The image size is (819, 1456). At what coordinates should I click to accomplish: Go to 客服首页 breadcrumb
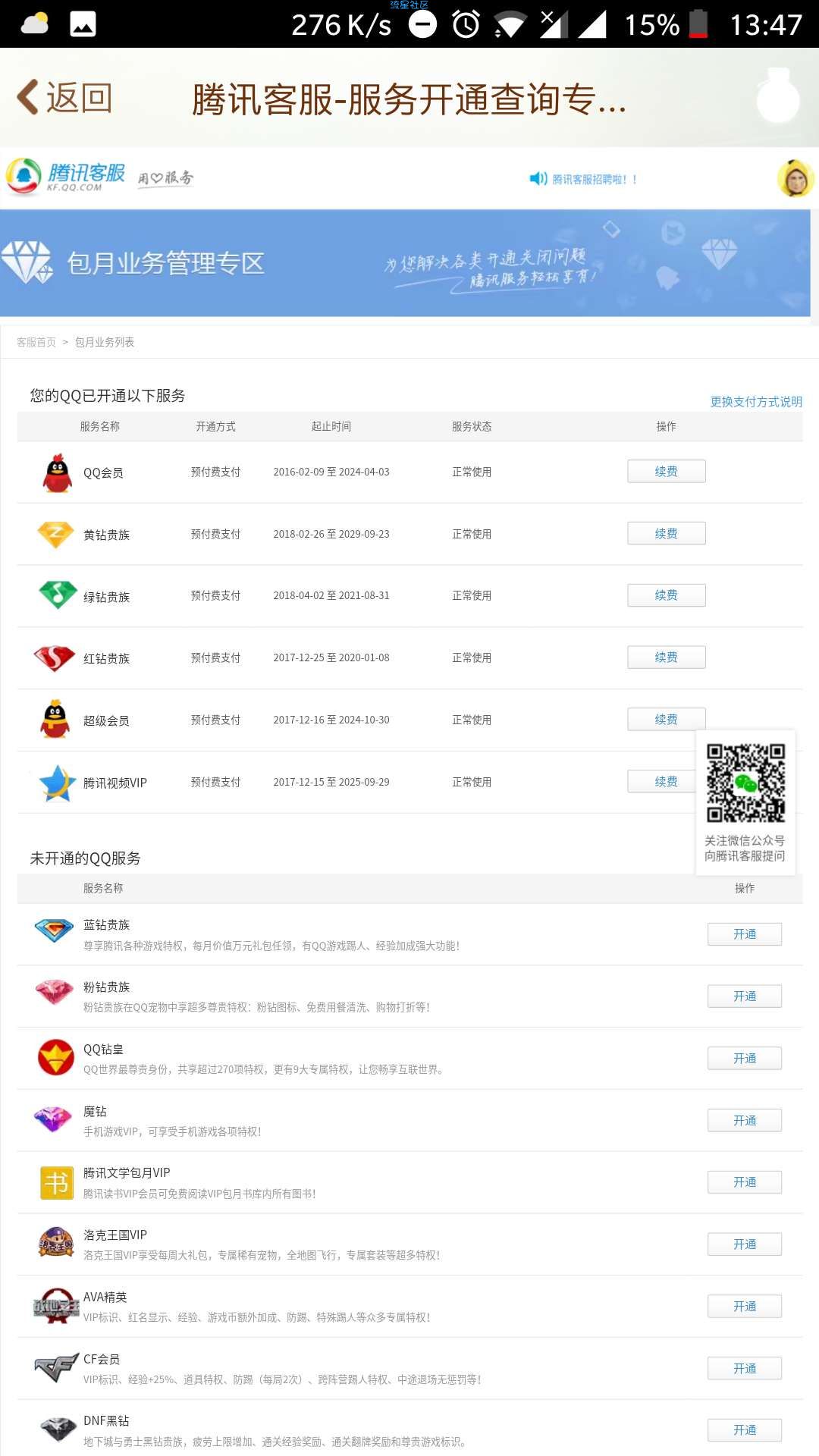[36, 342]
